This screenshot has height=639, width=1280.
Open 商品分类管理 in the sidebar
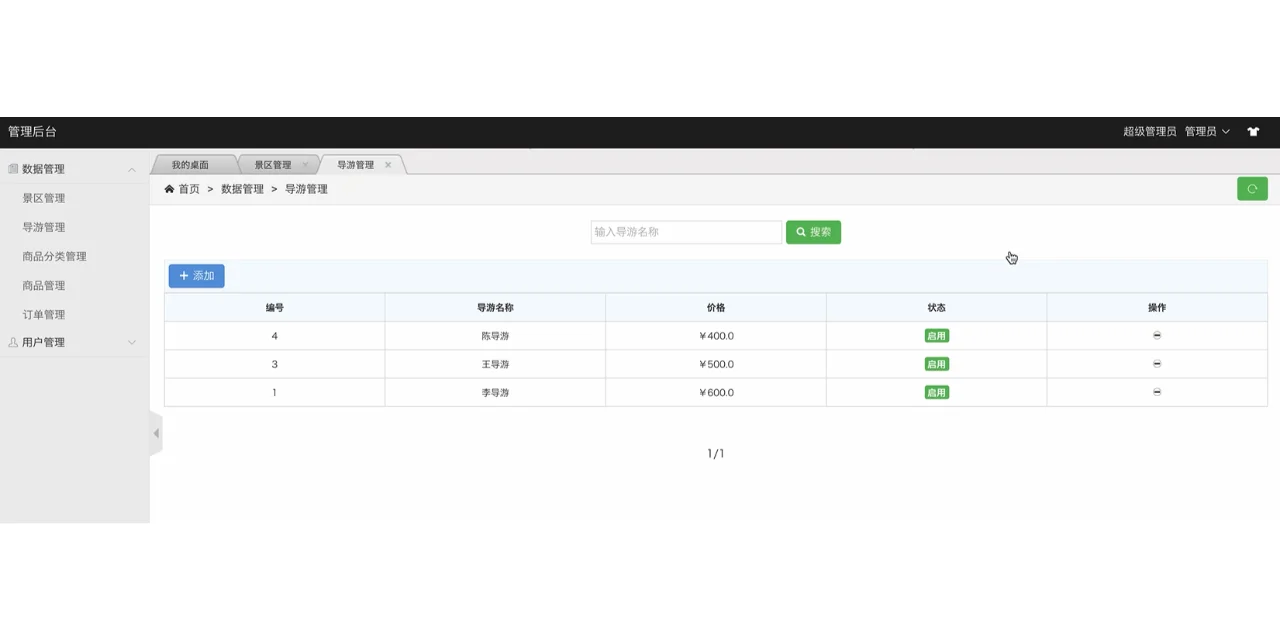[55, 256]
